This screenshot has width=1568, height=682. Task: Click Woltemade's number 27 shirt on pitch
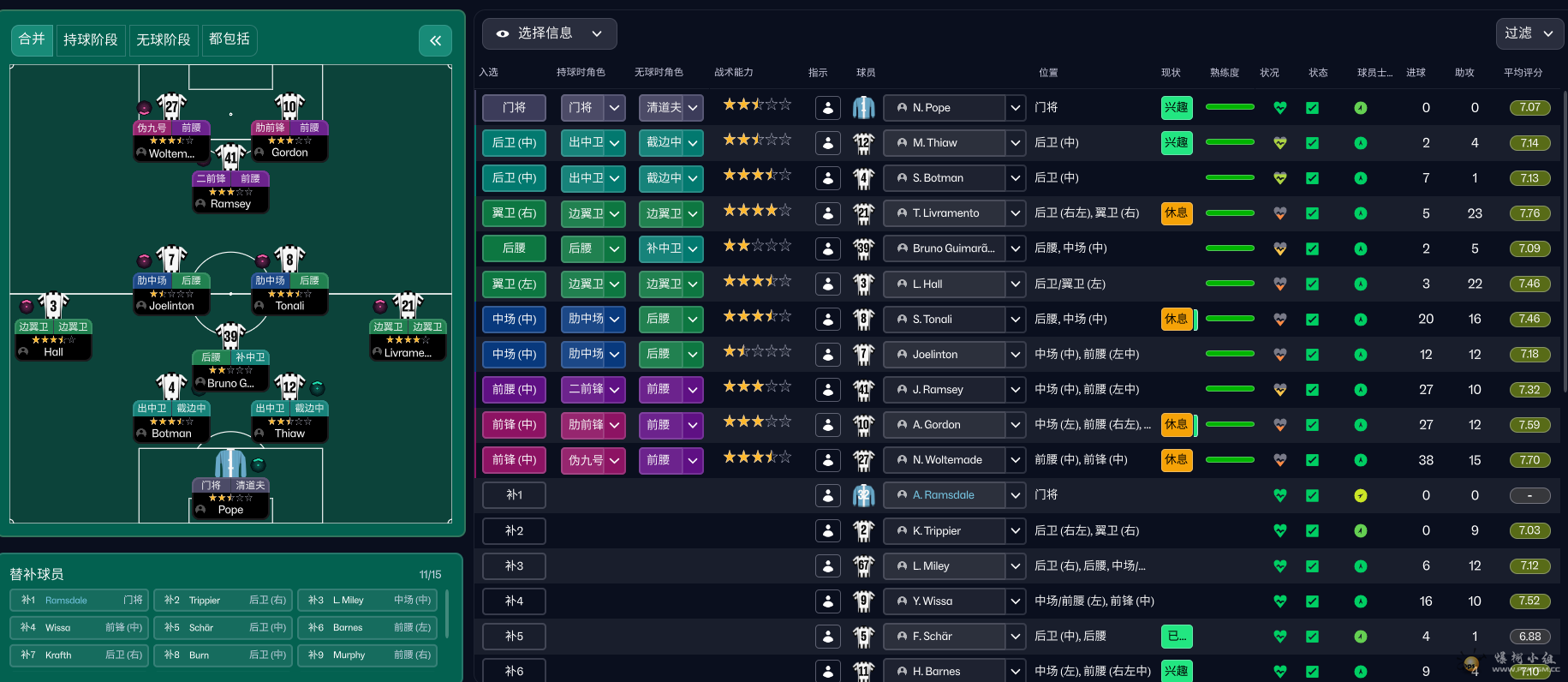click(171, 106)
